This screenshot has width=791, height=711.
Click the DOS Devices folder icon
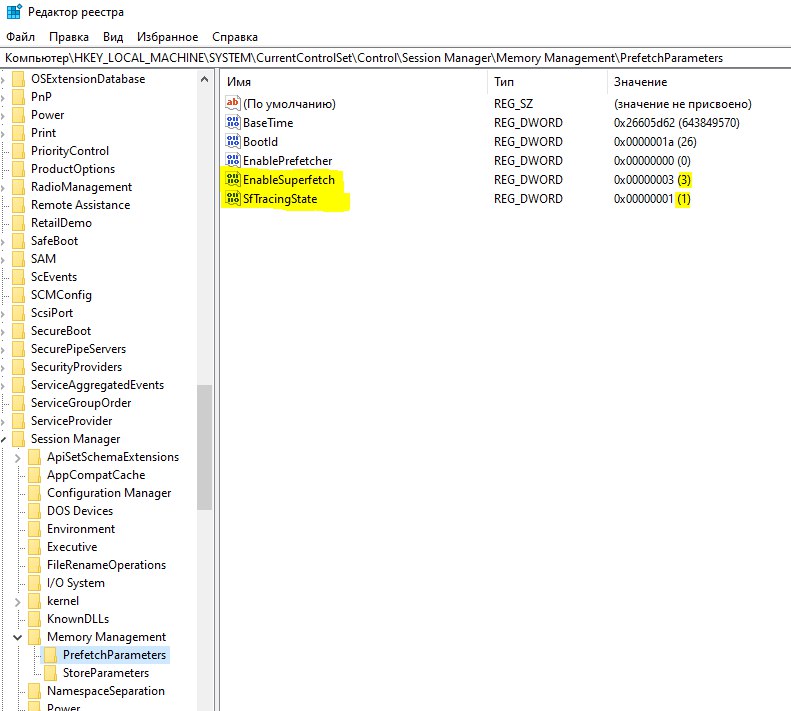pyautogui.click(x=35, y=511)
